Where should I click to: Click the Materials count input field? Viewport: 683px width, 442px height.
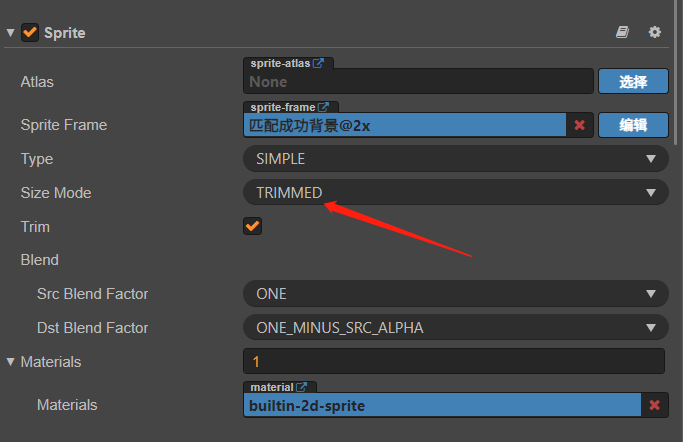tap(453, 361)
